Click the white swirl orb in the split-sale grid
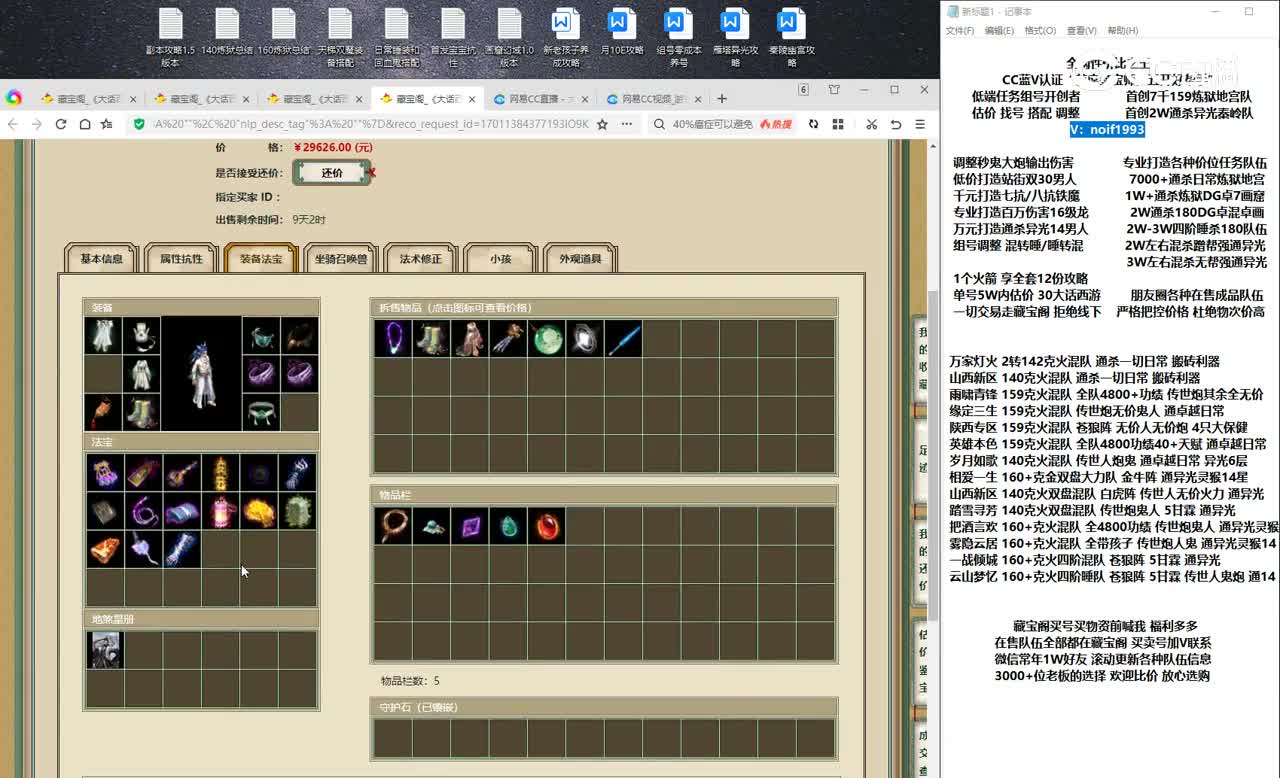The image size is (1280, 778). pyautogui.click(x=585, y=338)
